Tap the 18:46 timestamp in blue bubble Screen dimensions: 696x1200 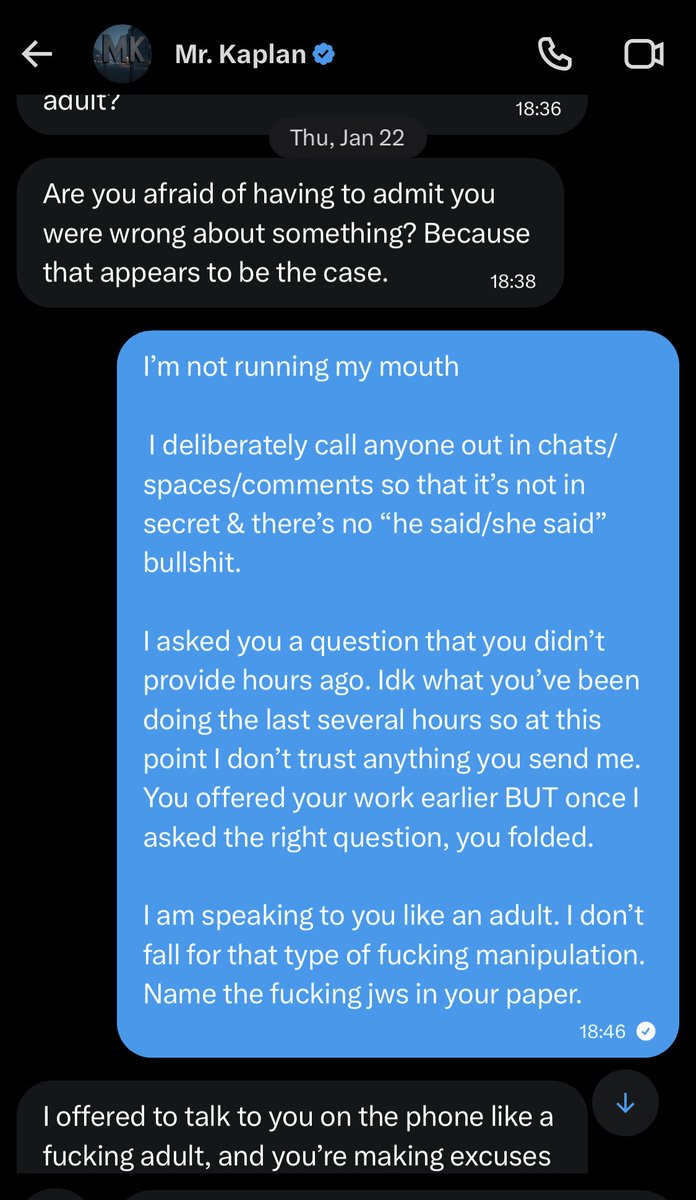[601, 1031]
